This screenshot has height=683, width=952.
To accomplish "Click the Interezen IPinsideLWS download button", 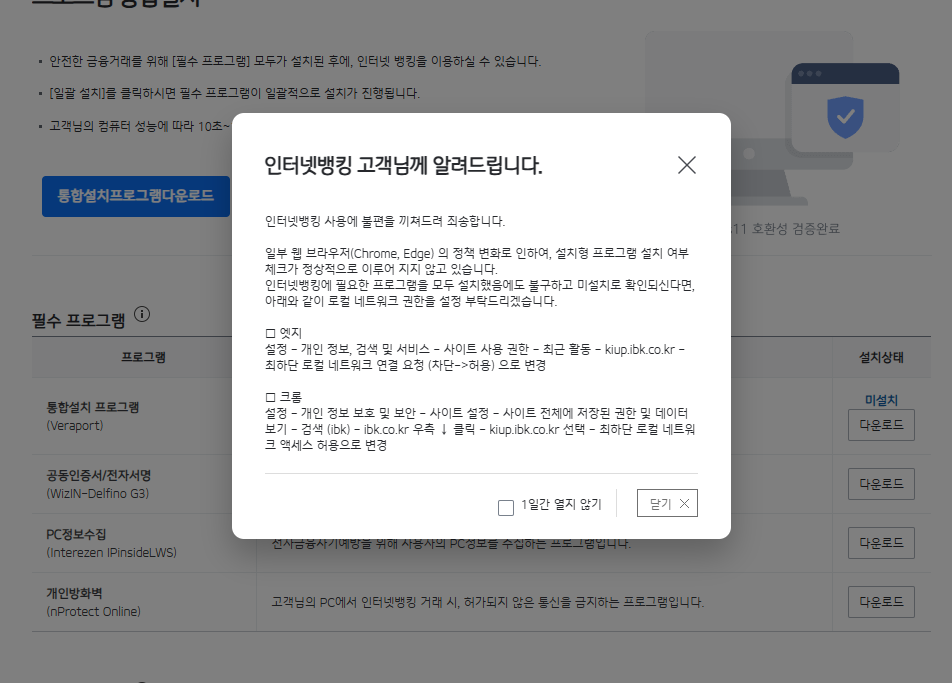I will (x=880, y=543).
